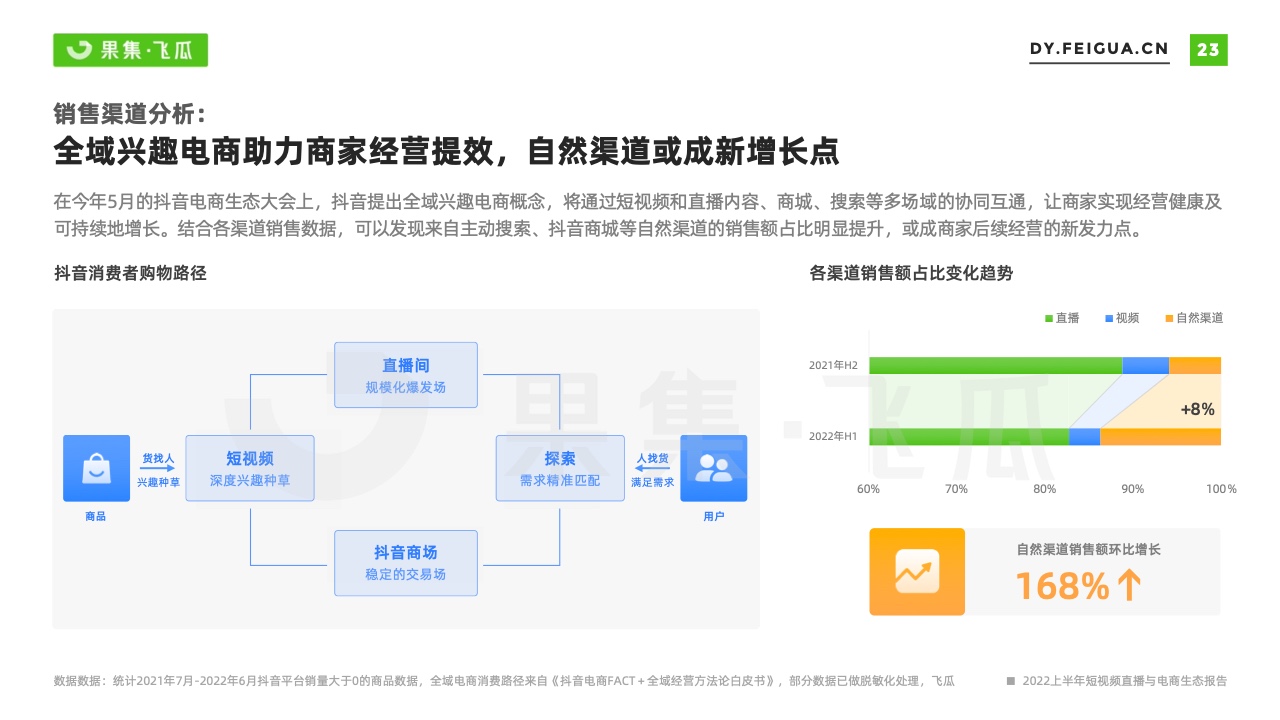Click green 直播 legend swatch

1049,318
